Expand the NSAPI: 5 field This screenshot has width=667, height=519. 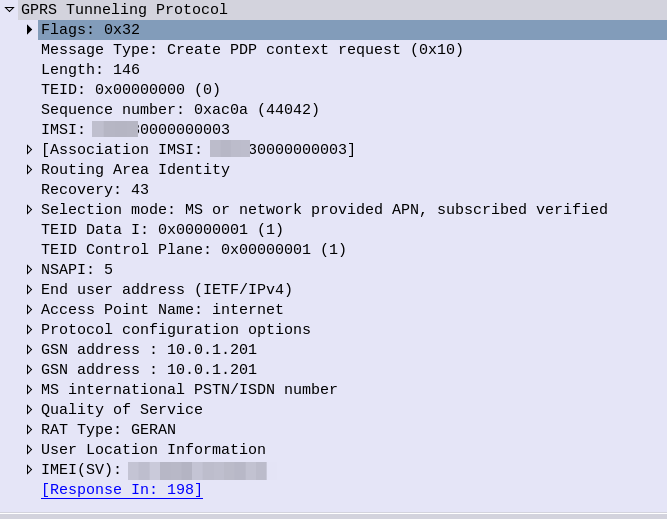pyautogui.click(x=30, y=270)
